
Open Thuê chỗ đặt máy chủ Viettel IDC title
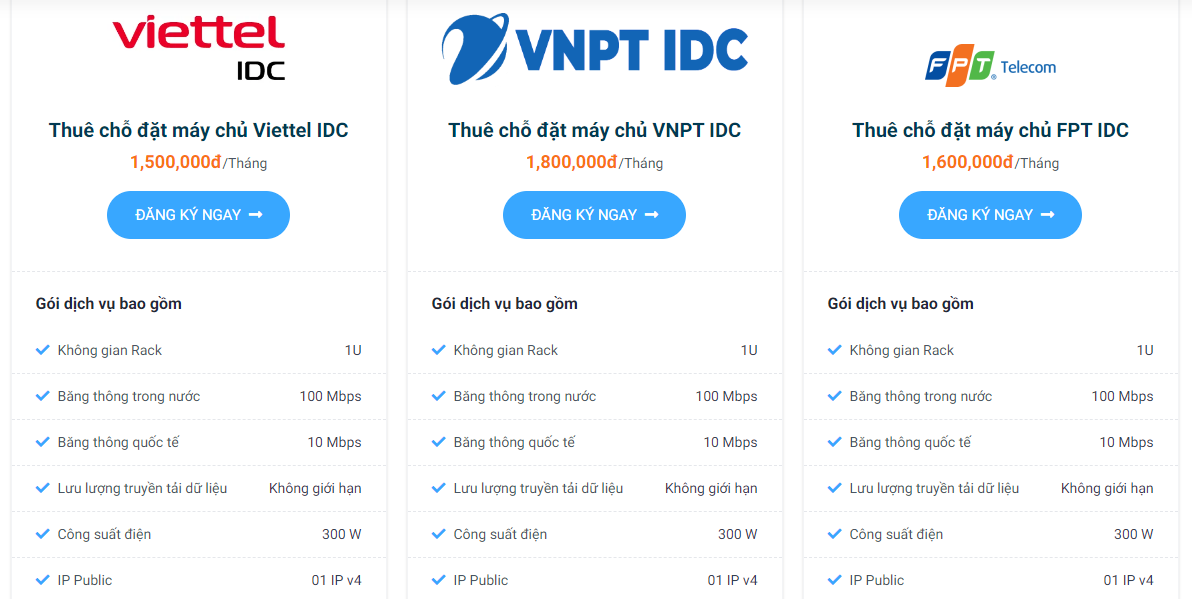tap(198, 130)
